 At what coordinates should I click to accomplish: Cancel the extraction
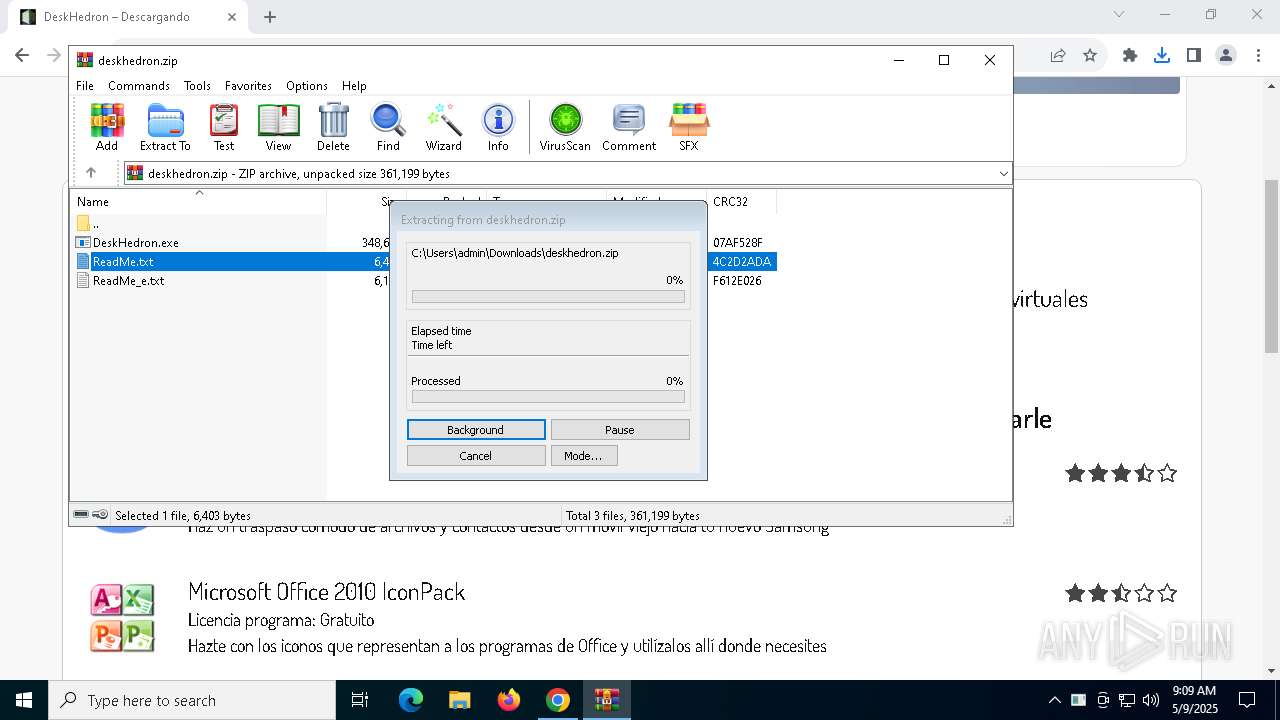(x=476, y=456)
